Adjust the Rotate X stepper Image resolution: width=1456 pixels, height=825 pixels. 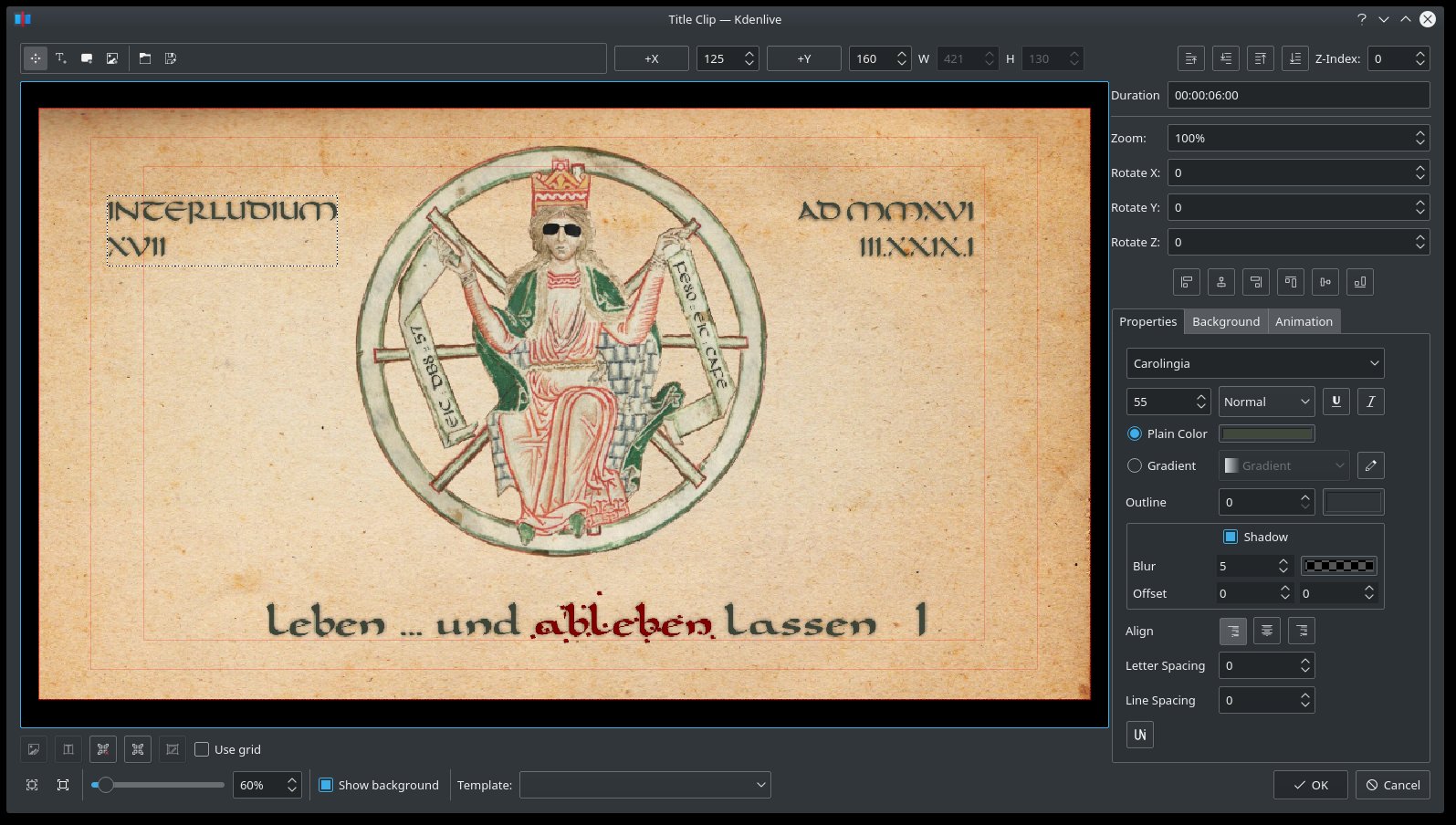1298,172
